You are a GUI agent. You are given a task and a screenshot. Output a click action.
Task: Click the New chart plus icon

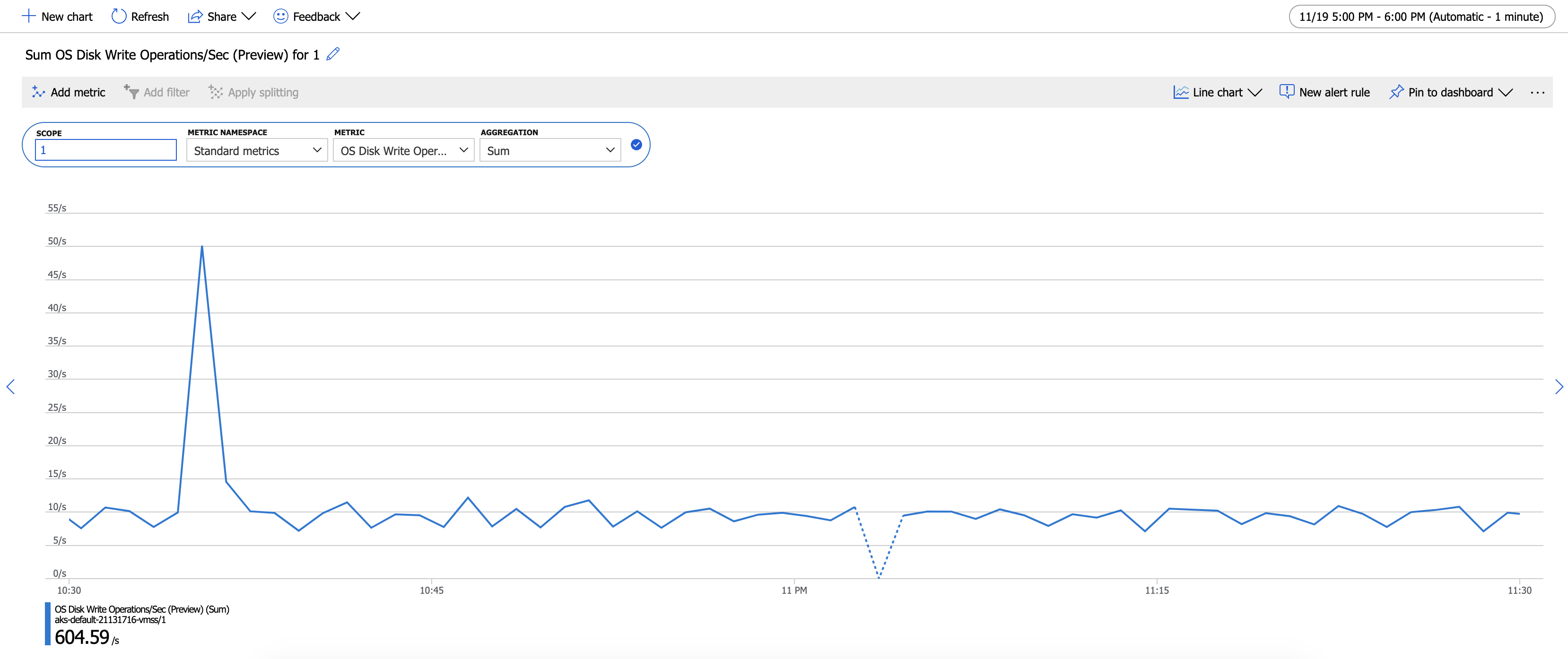point(28,17)
